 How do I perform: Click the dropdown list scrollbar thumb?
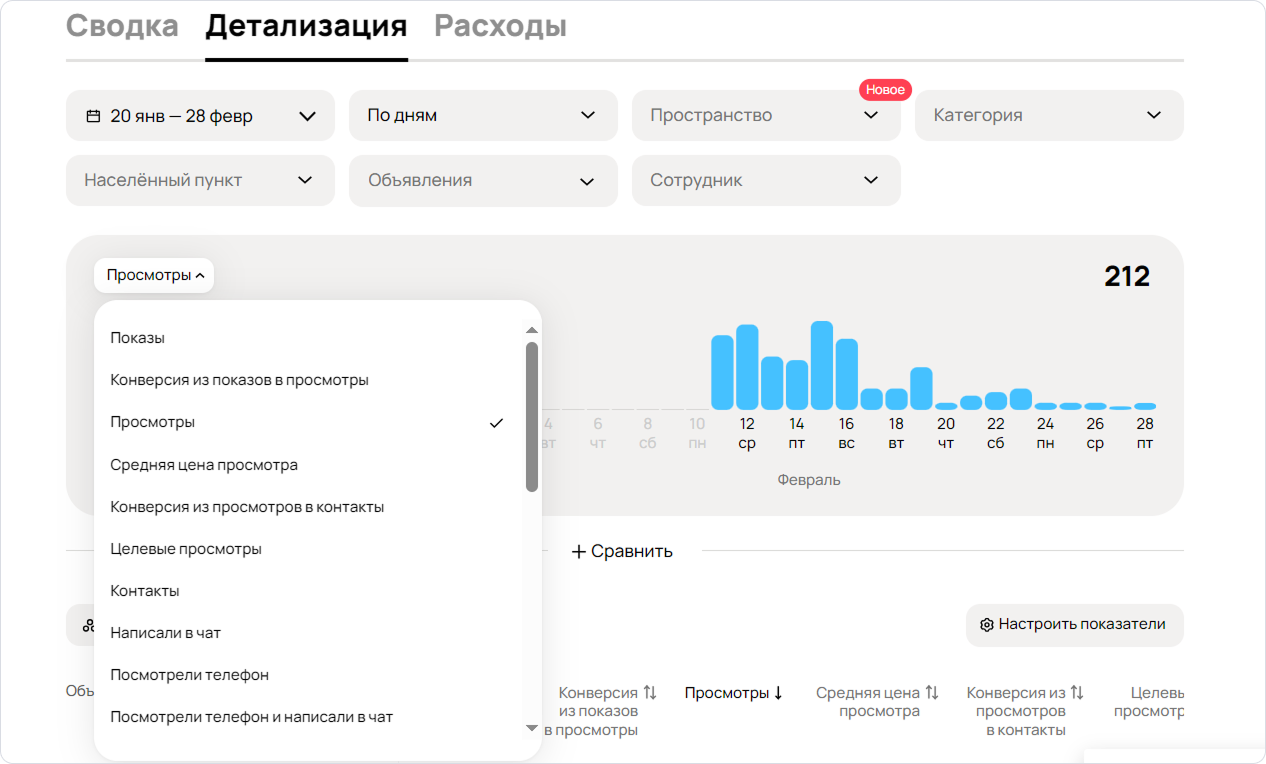click(532, 417)
